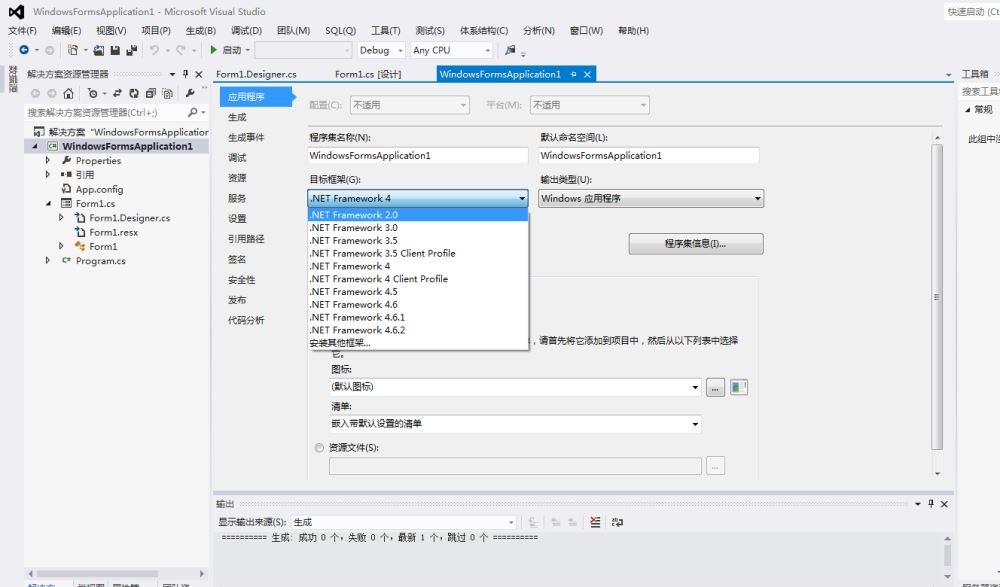This screenshot has height=587, width=1000.
Task: Click the 程序集信息(I)... button
Action: click(x=695, y=244)
